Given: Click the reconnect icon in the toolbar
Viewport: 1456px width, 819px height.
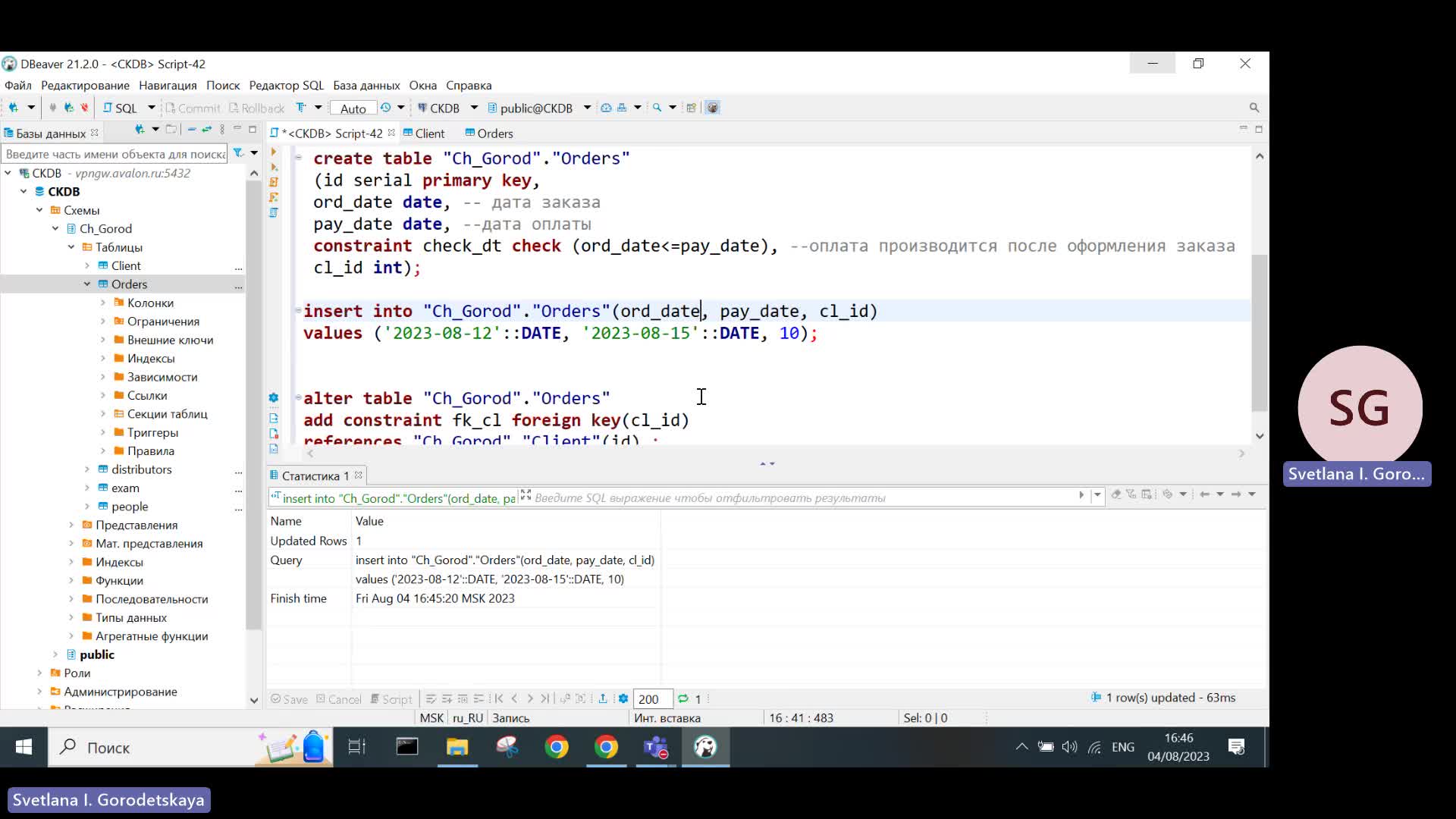Looking at the screenshot, I should tap(69, 108).
